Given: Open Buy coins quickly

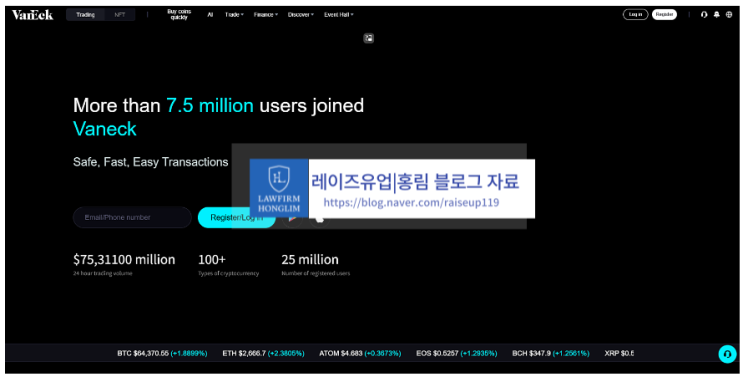Looking at the screenshot, I should pyautogui.click(x=179, y=15).
